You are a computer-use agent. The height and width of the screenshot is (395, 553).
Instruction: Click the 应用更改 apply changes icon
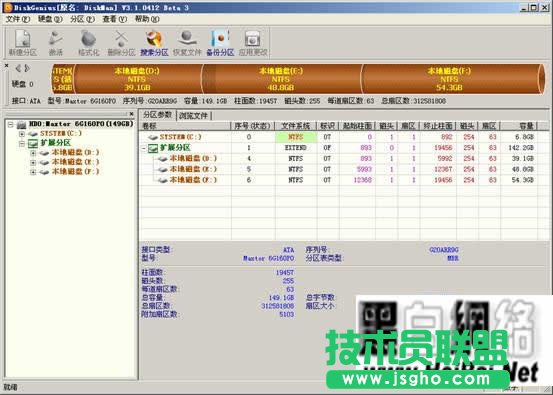pyautogui.click(x=253, y=43)
